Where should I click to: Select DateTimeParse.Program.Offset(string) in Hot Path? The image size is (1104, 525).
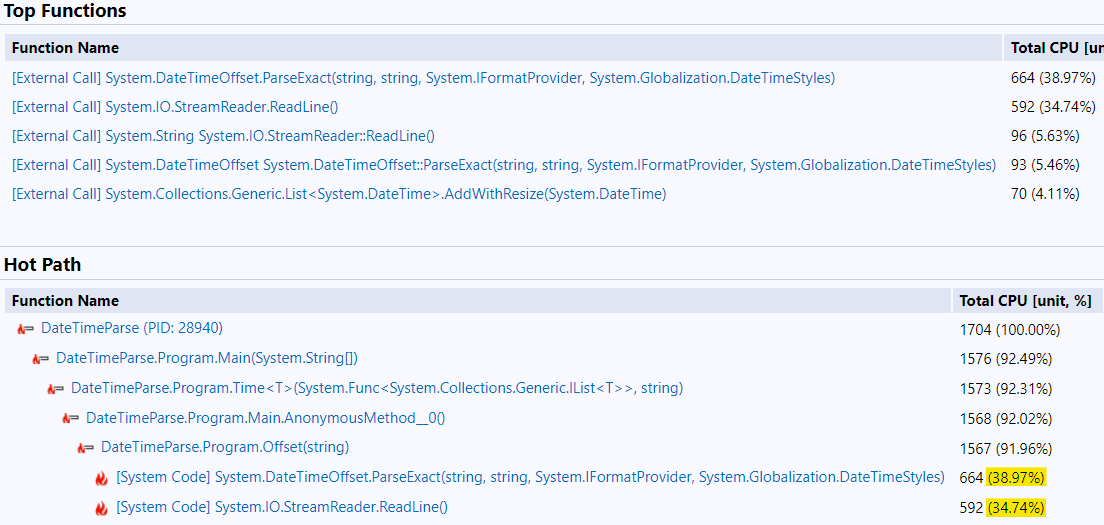(x=225, y=447)
